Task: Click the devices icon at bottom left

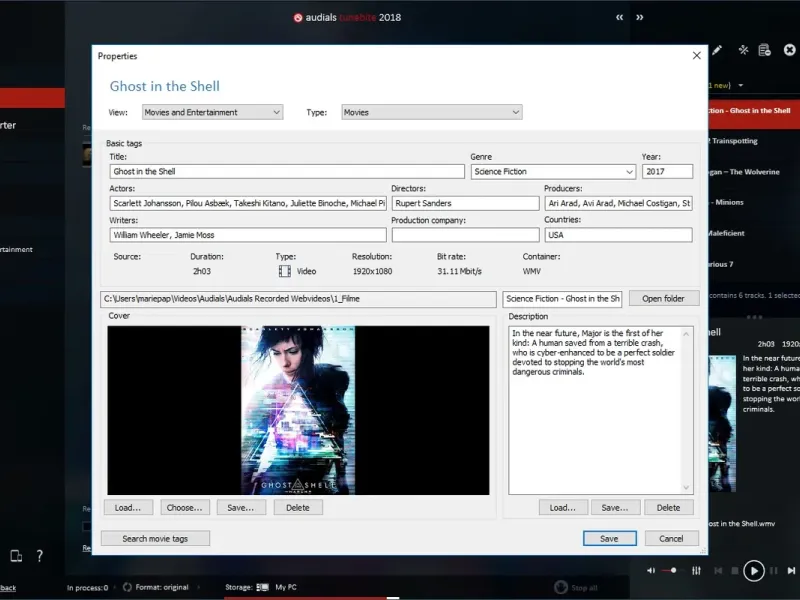Action: pyautogui.click(x=16, y=556)
